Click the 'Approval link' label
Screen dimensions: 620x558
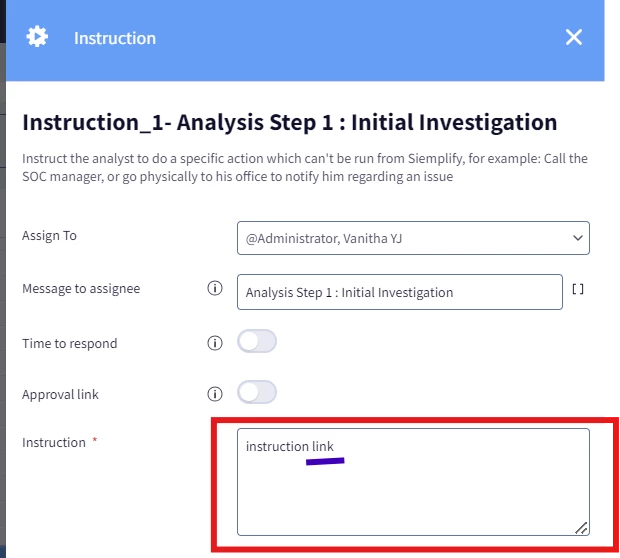pyautogui.click(x=60, y=395)
